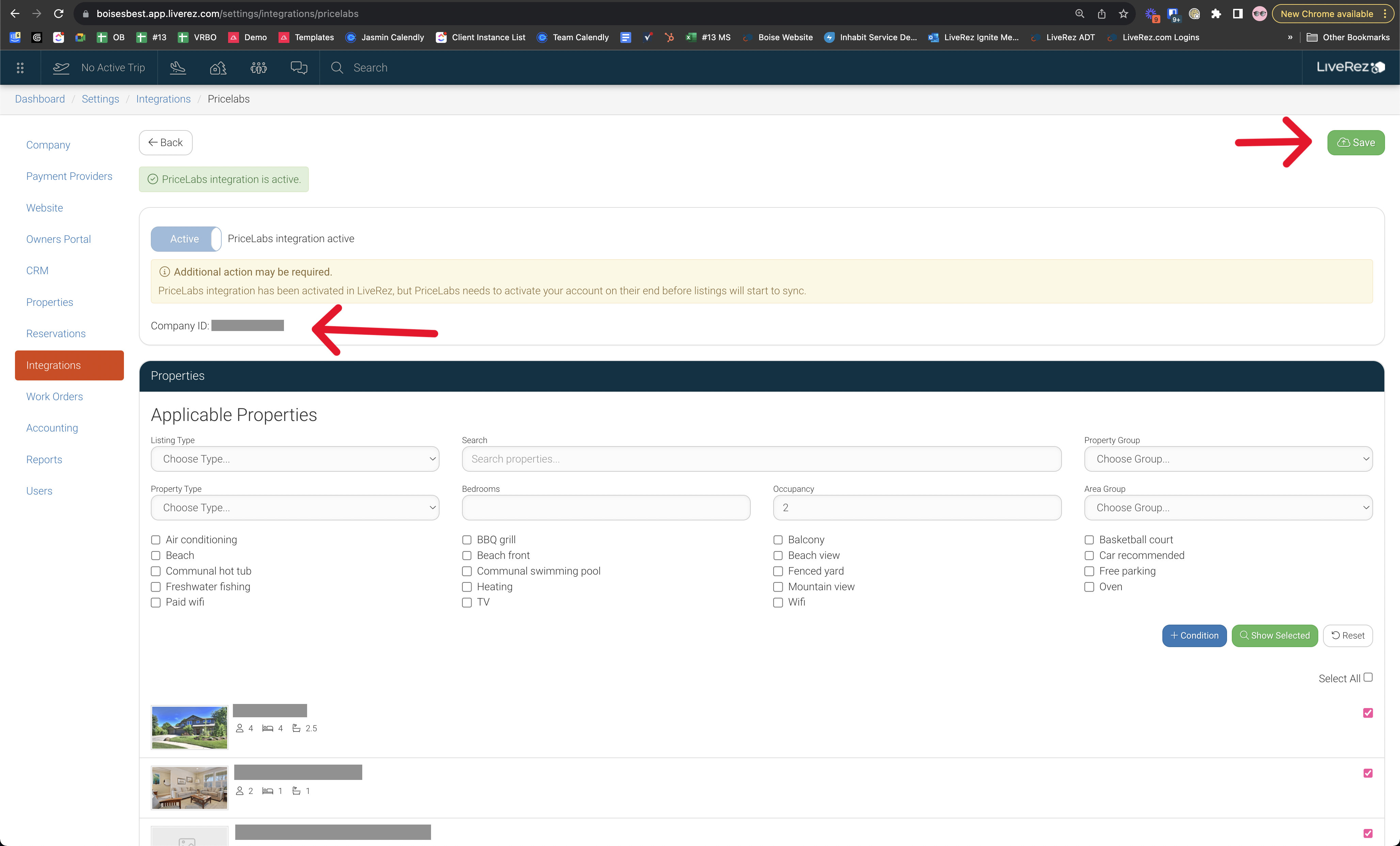The height and width of the screenshot is (846, 1400).
Task: Go to Integrations breadcrumb link
Action: [x=163, y=99]
